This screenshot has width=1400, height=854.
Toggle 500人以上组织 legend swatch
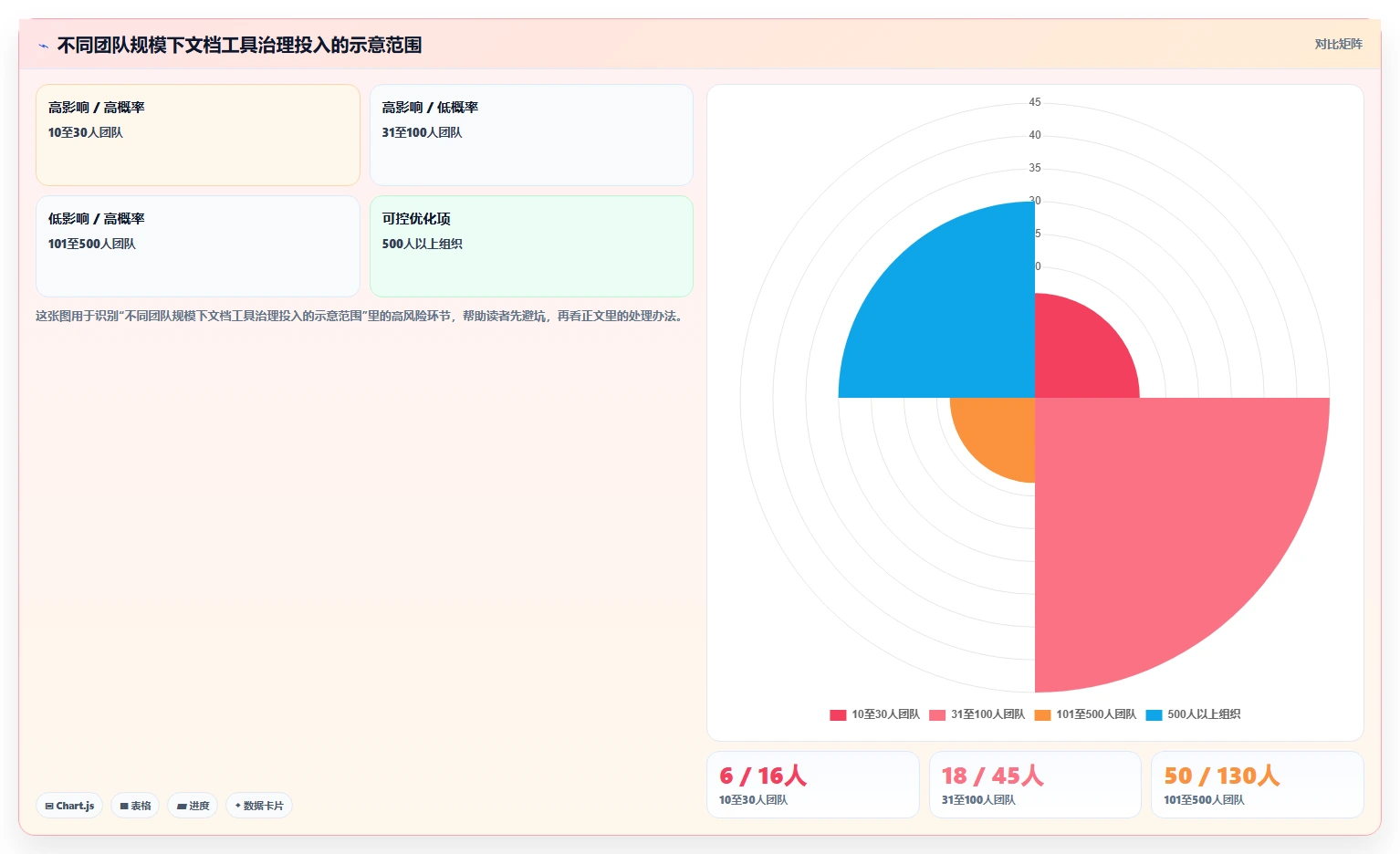[1154, 714]
